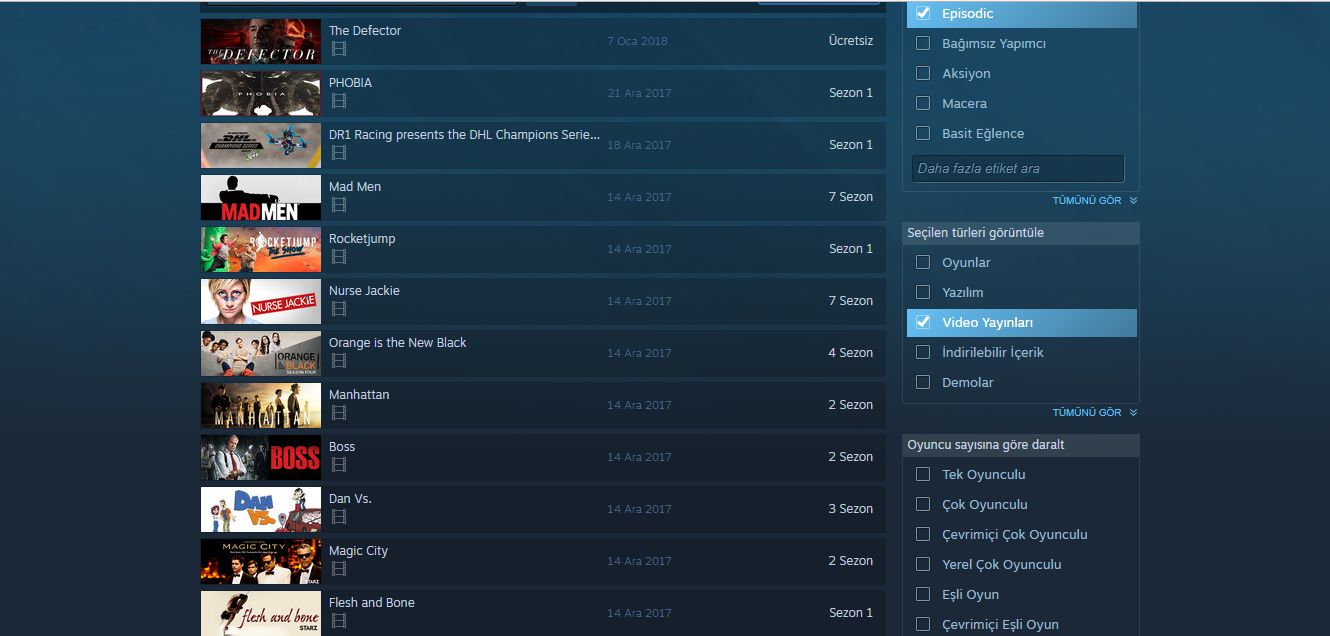Screen dimensions: 1330x636
Task: Tick the Tek Oyunculu checkbox
Action: [x=923, y=474]
